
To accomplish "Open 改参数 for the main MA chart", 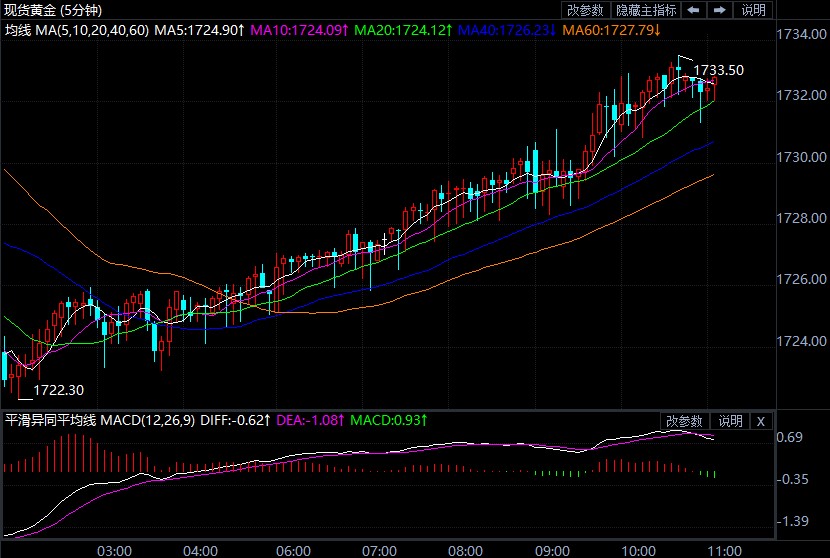I will [585, 10].
